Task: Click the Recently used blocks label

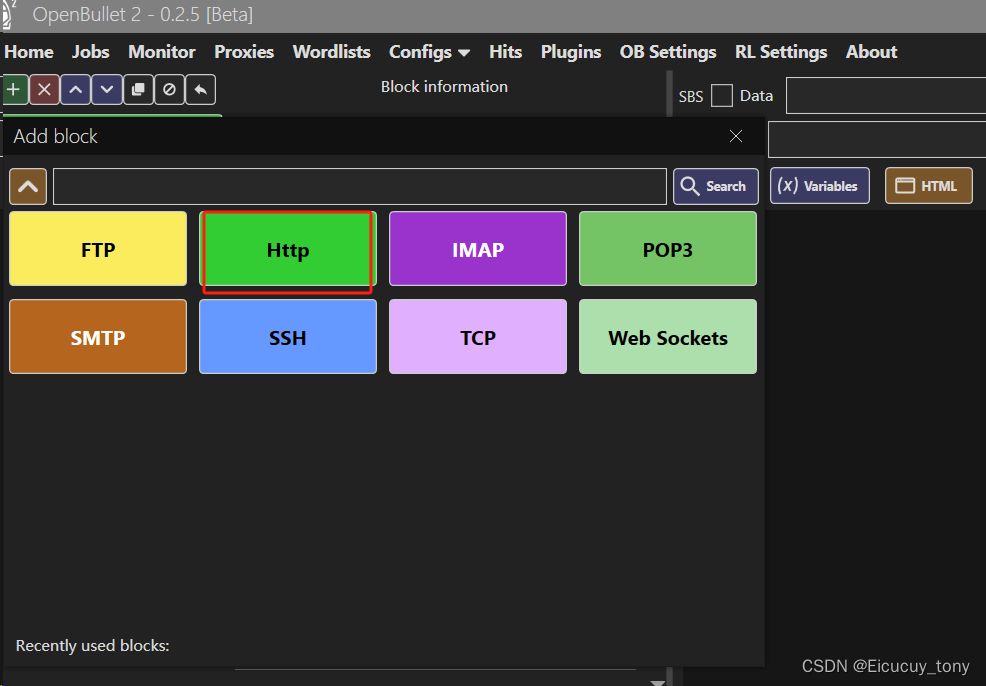Action: (92, 646)
